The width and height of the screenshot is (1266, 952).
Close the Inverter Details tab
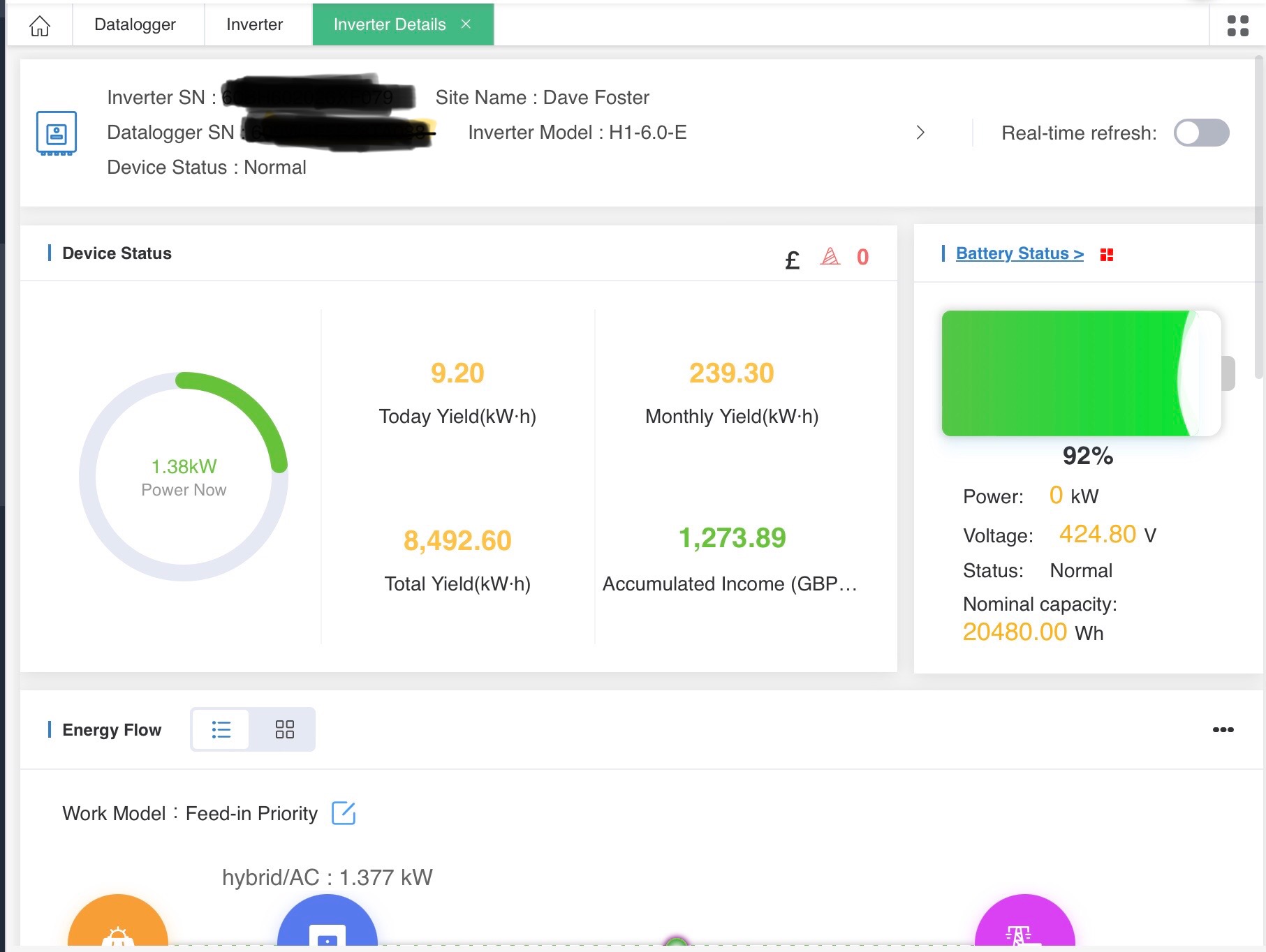coord(466,24)
